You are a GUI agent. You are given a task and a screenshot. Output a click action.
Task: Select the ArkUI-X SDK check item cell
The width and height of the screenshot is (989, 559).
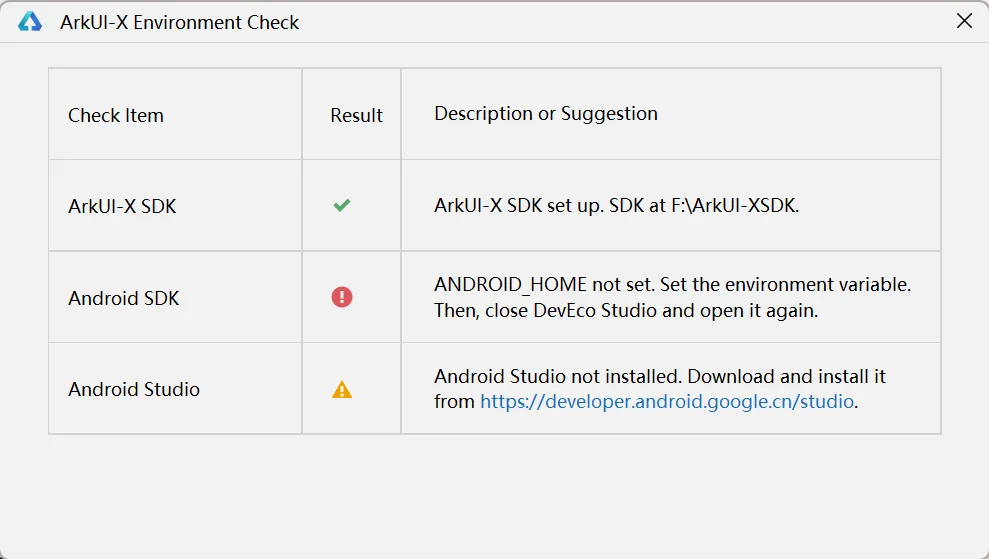(x=175, y=206)
